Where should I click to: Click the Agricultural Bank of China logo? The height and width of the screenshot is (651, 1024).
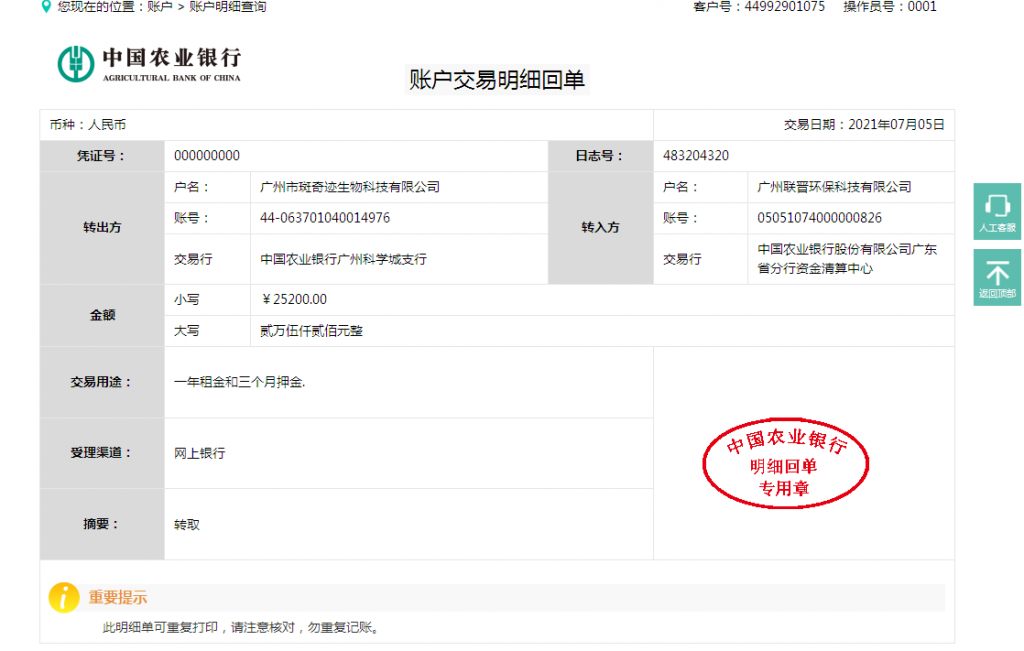tap(149, 64)
